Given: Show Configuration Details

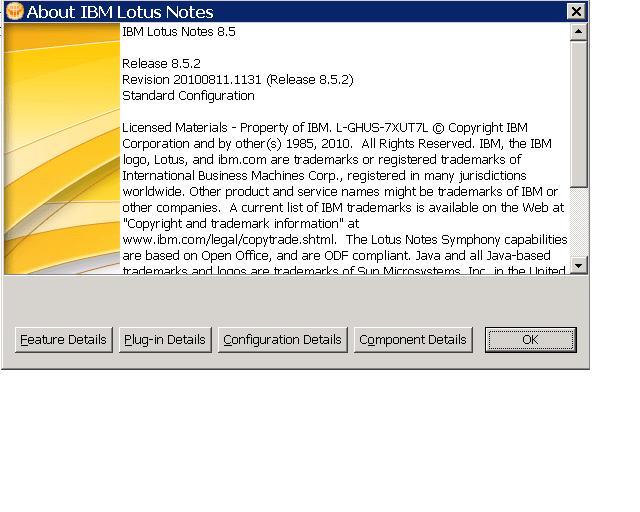Looking at the screenshot, I should [282, 340].
